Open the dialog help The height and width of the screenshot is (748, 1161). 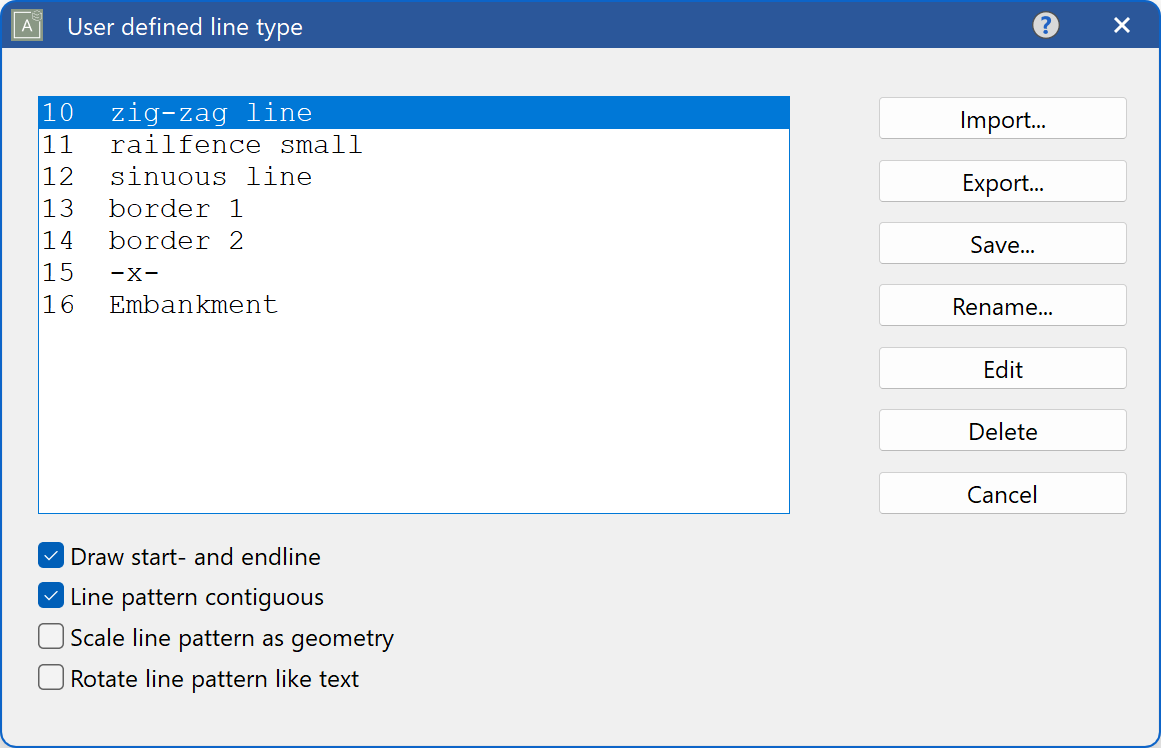tap(1045, 25)
